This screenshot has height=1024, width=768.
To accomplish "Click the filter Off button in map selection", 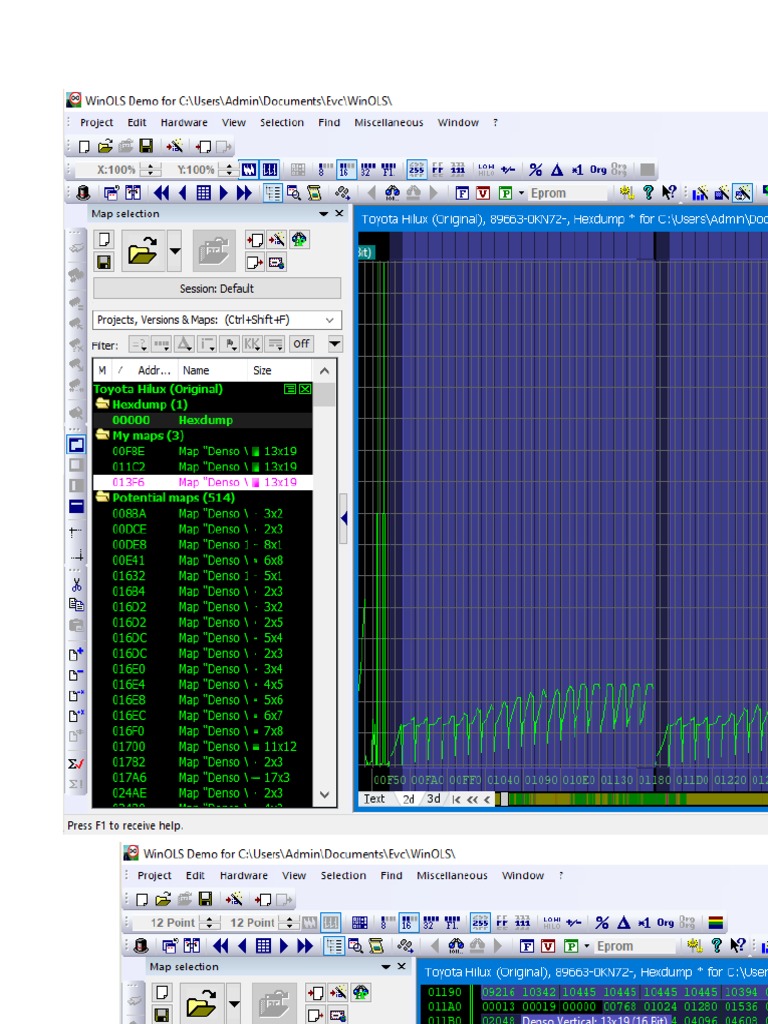I will (301, 344).
